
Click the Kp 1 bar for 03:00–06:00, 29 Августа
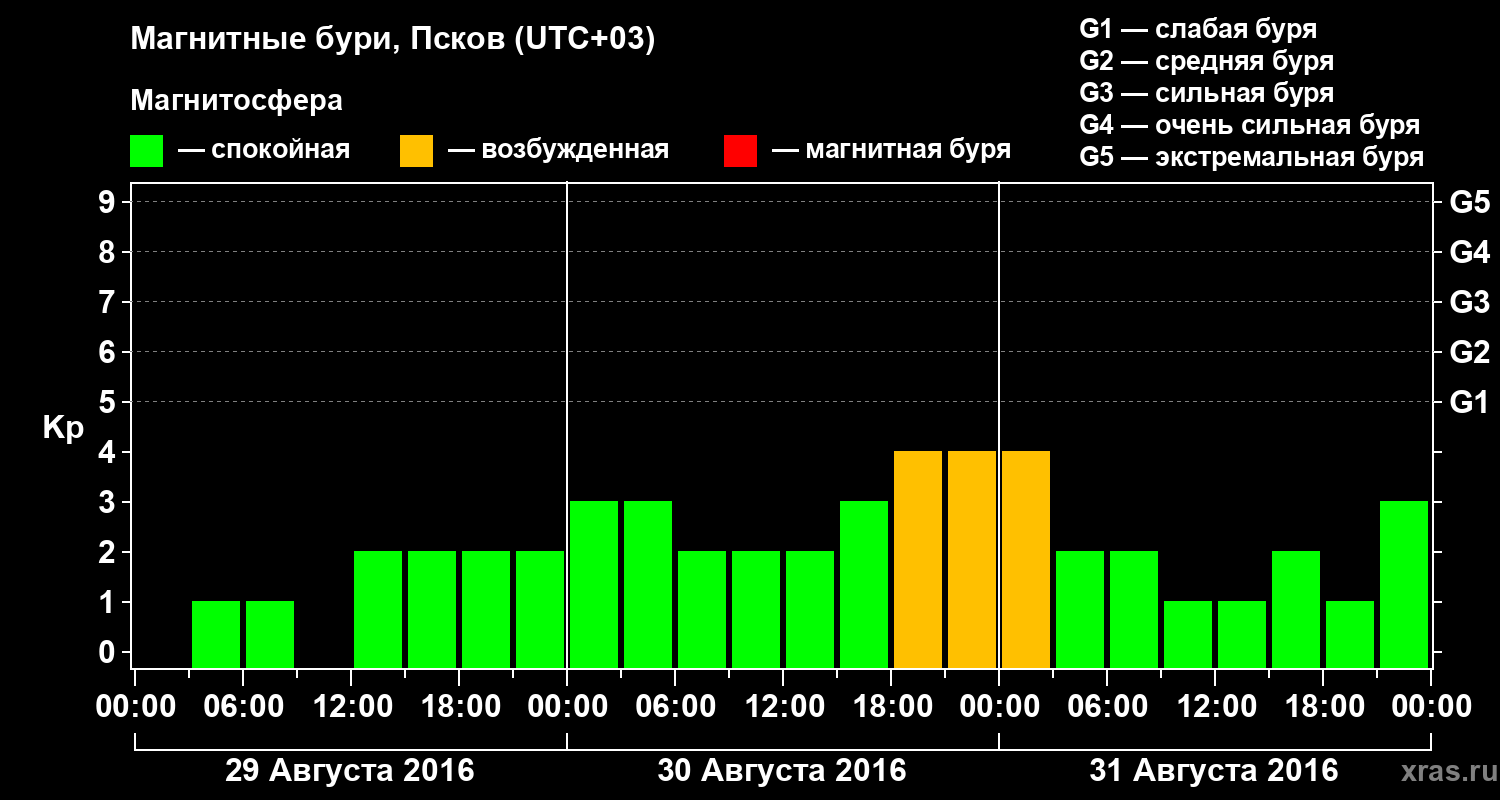[216, 634]
